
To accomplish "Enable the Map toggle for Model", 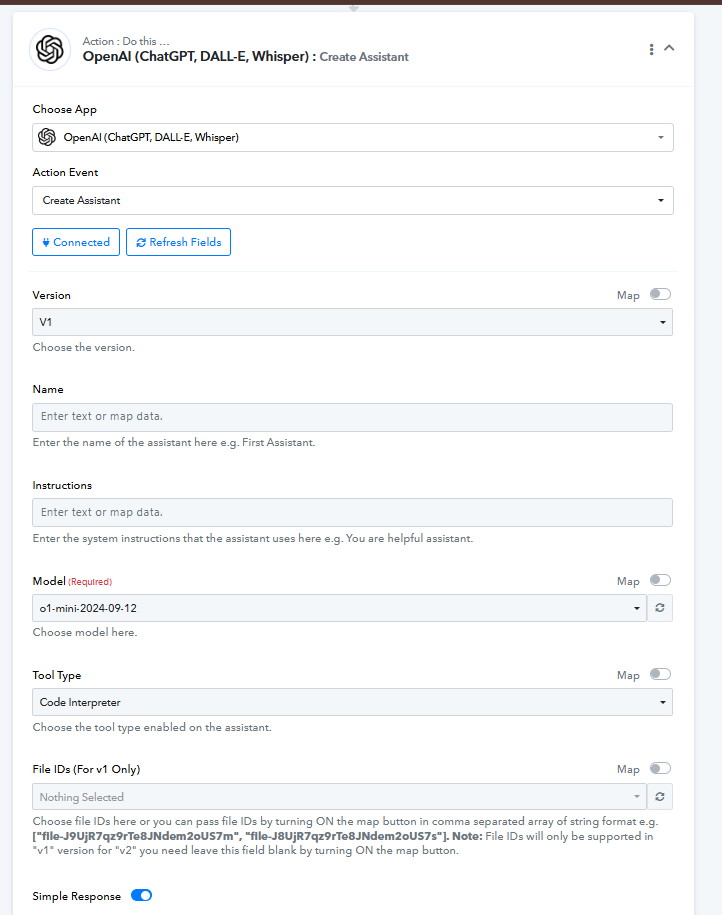I will [660, 580].
